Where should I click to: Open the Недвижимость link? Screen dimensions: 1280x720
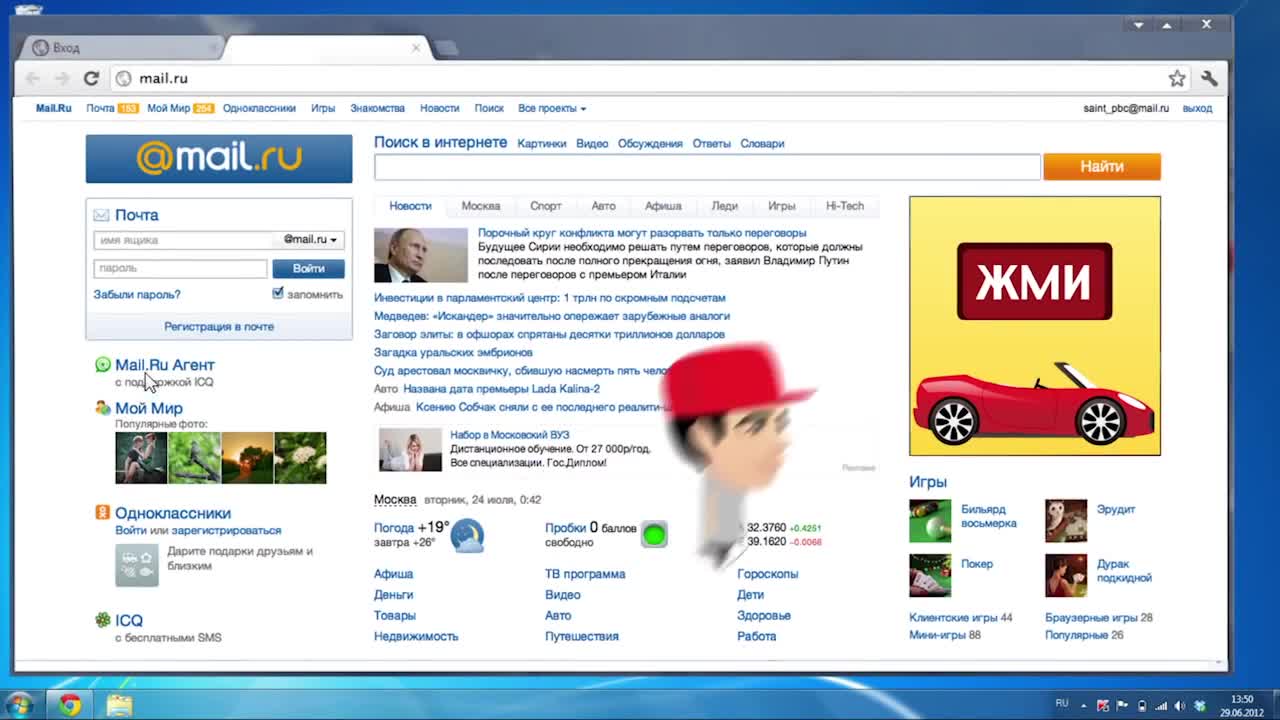[416, 636]
